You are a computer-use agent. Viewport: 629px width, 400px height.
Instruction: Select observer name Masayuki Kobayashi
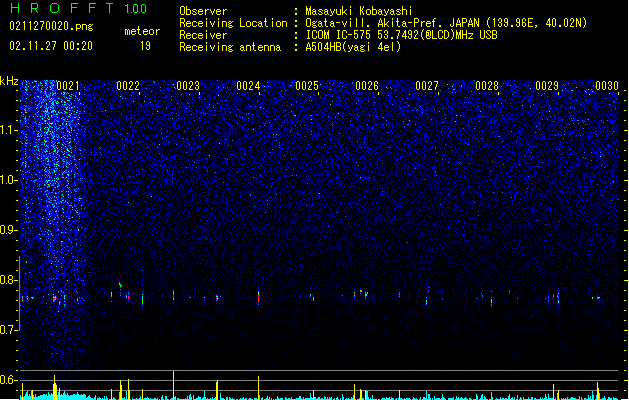click(359, 11)
